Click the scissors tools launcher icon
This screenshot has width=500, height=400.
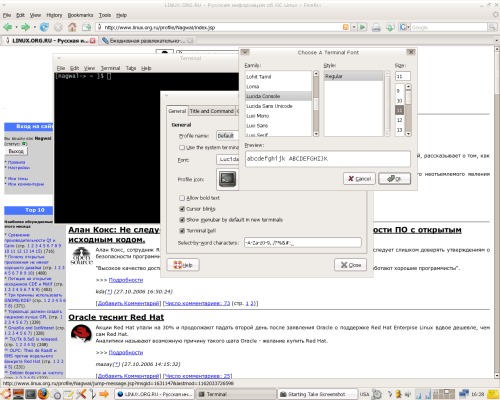pyautogui.click(x=81, y=394)
